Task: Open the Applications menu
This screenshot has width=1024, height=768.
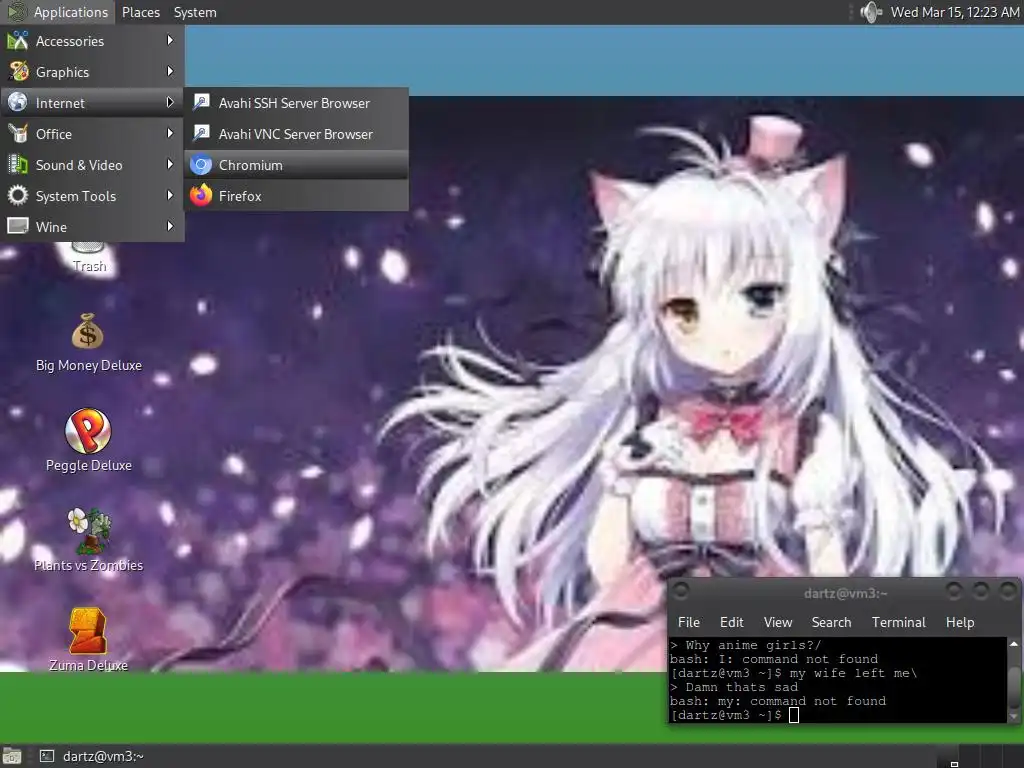Action: [57, 12]
